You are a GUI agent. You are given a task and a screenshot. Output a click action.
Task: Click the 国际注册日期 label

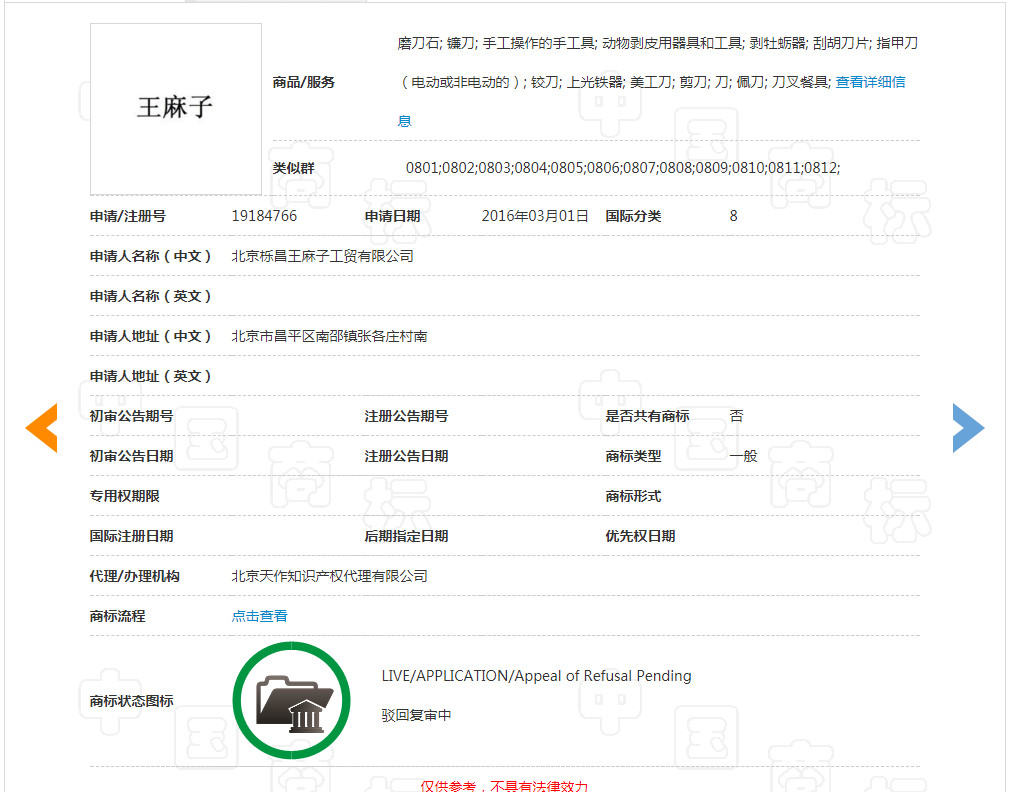click(131, 536)
